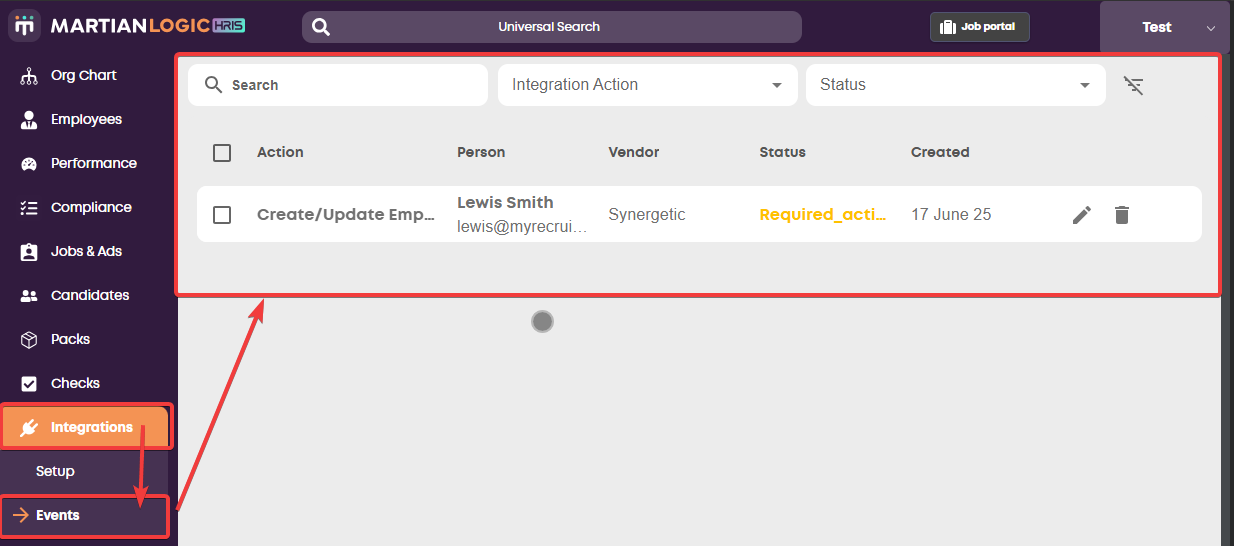This screenshot has width=1234, height=546.
Task: Click the briefcase icon in Job portal
Action: (946, 27)
